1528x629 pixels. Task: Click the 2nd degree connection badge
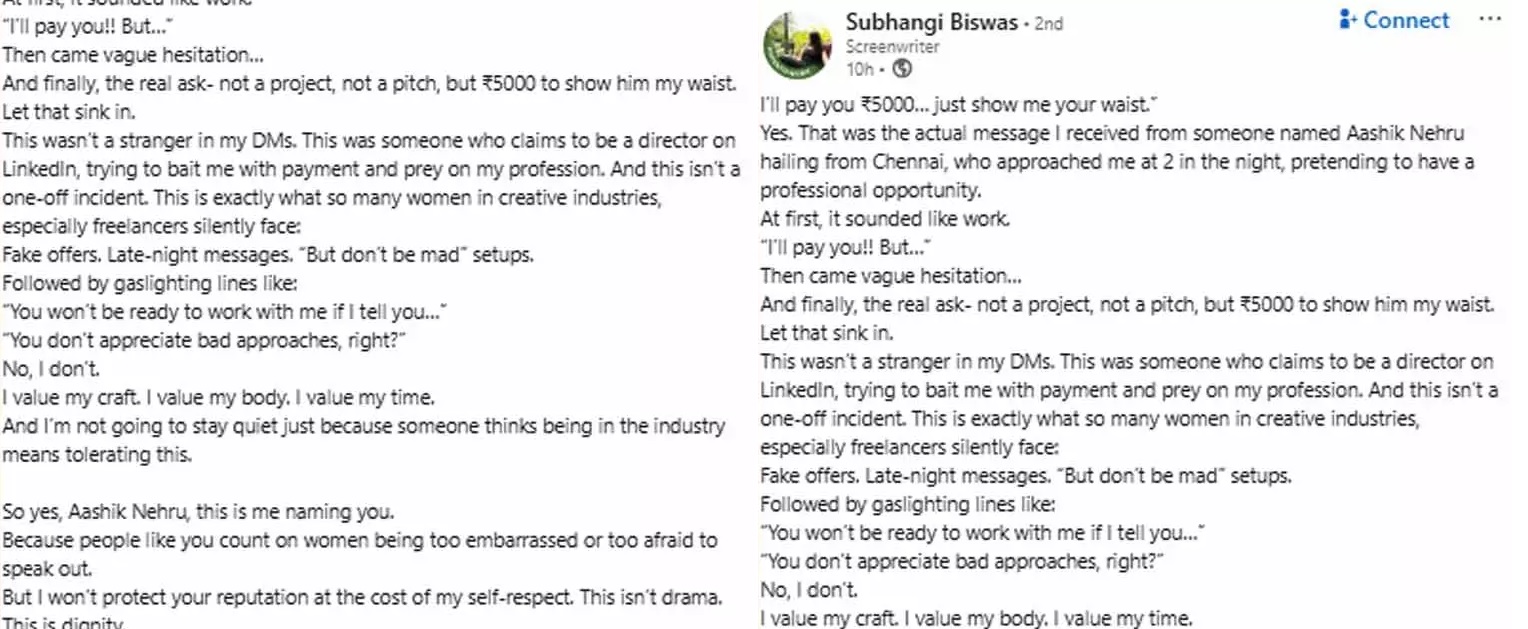pyautogui.click(x=1048, y=23)
